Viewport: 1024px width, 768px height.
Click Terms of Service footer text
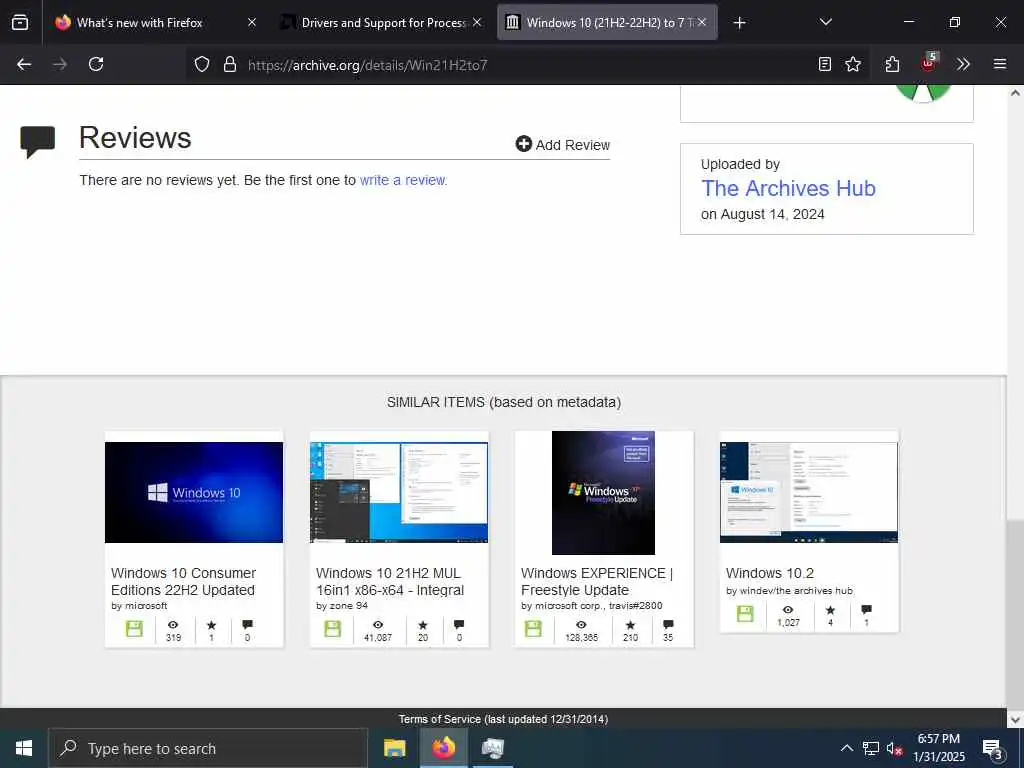(x=503, y=719)
